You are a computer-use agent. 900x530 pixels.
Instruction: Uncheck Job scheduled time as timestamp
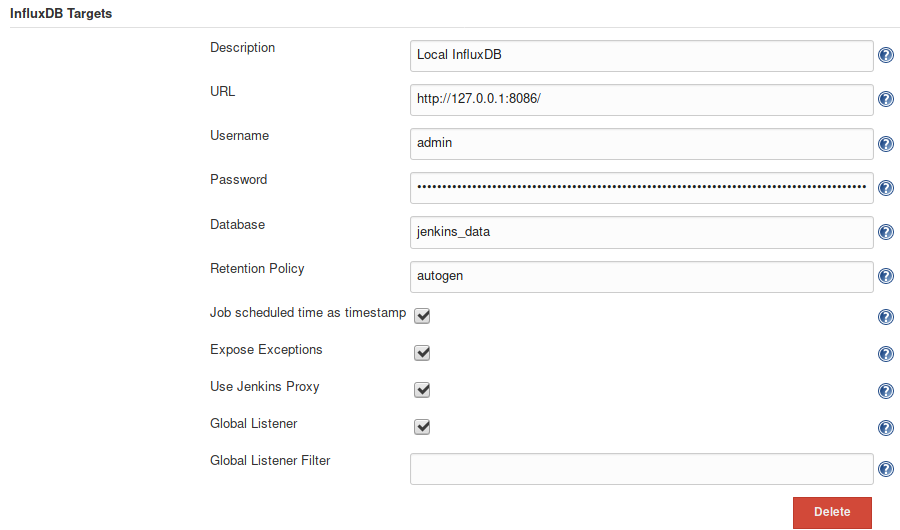(422, 316)
